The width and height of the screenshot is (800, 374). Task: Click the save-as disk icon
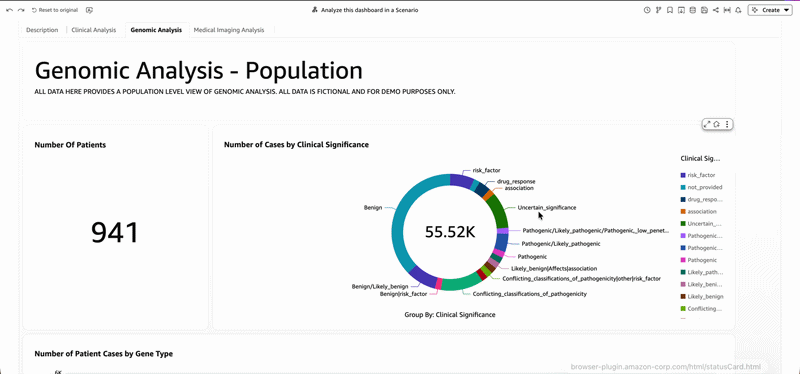704,10
